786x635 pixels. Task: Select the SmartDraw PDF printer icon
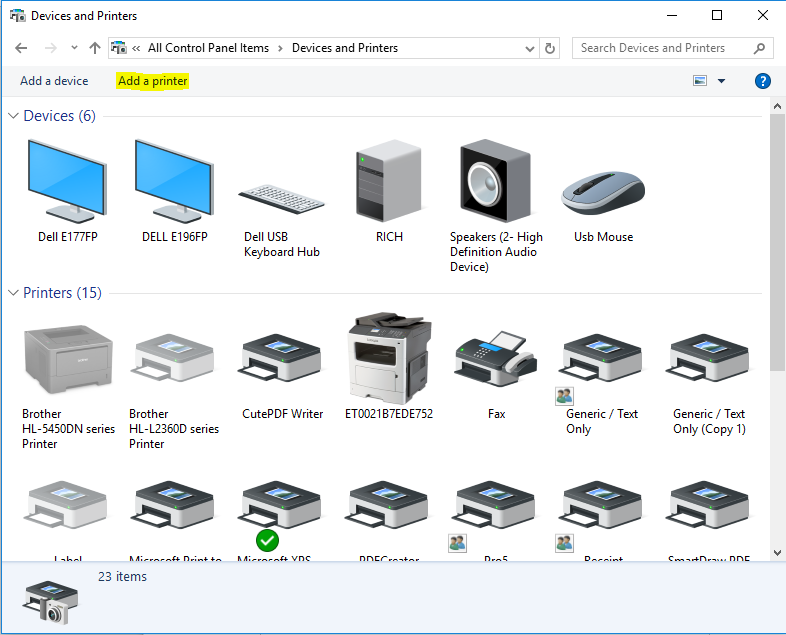709,505
